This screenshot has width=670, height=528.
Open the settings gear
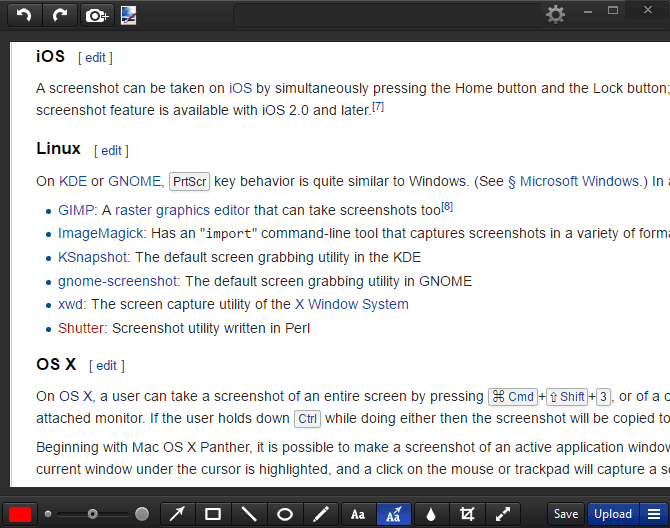[x=555, y=15]
